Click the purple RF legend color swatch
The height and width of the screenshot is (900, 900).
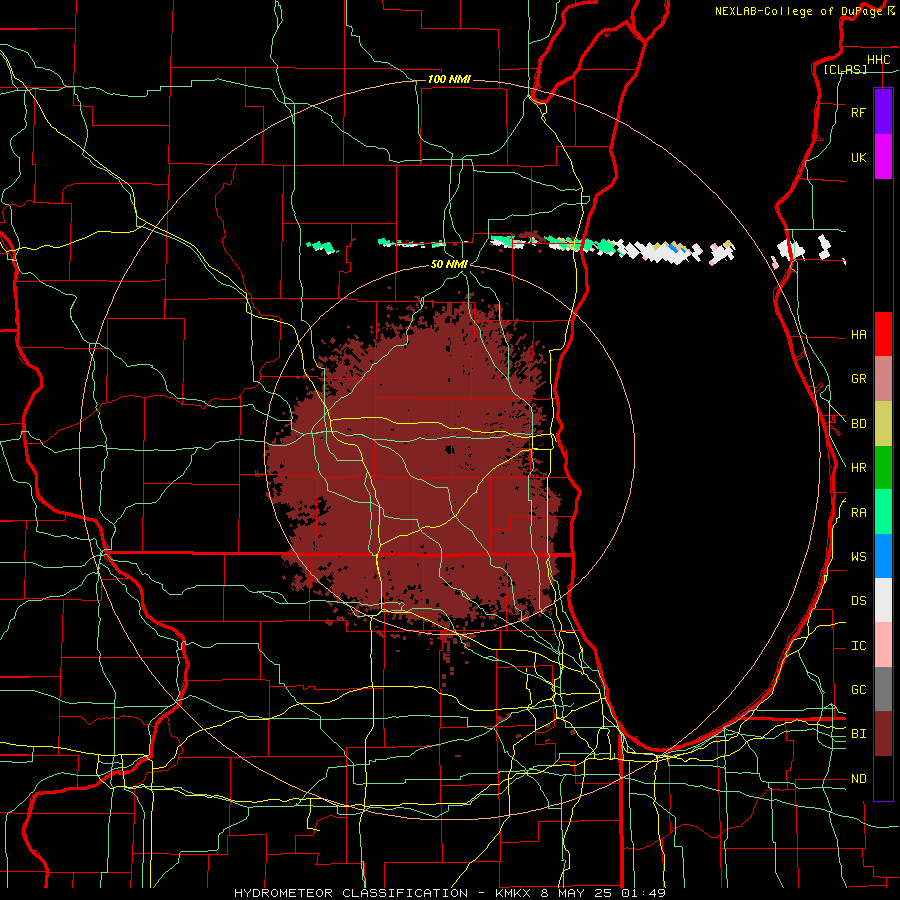coord(883,111)
